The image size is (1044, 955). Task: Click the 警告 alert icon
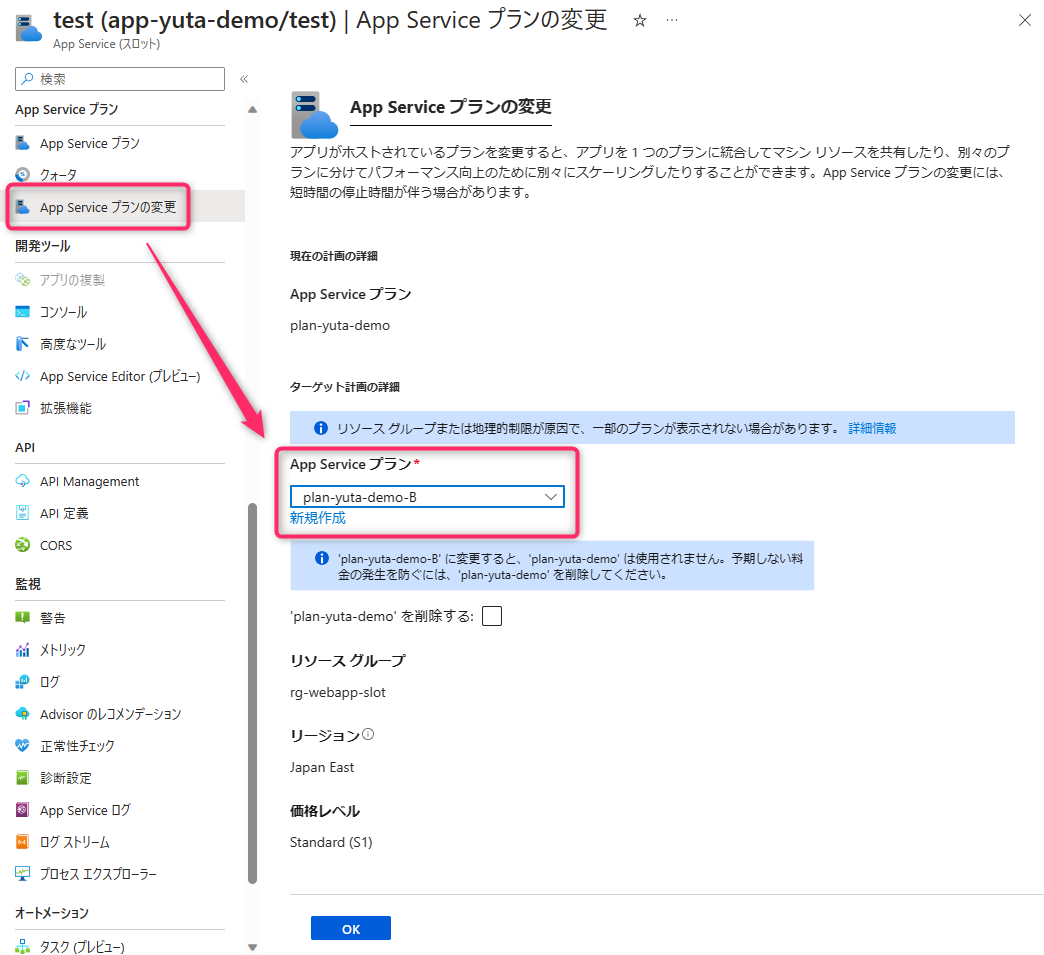tap(23, 617)
